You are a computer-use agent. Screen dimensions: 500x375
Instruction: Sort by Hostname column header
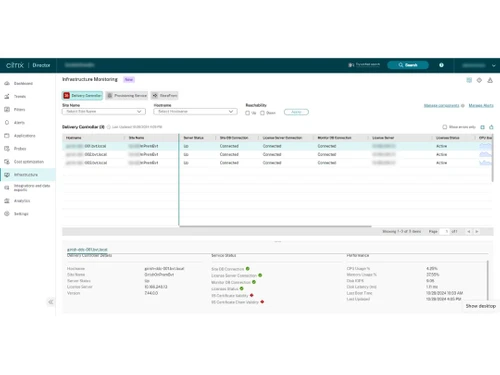pyautogui.click(x=74, y=138)
